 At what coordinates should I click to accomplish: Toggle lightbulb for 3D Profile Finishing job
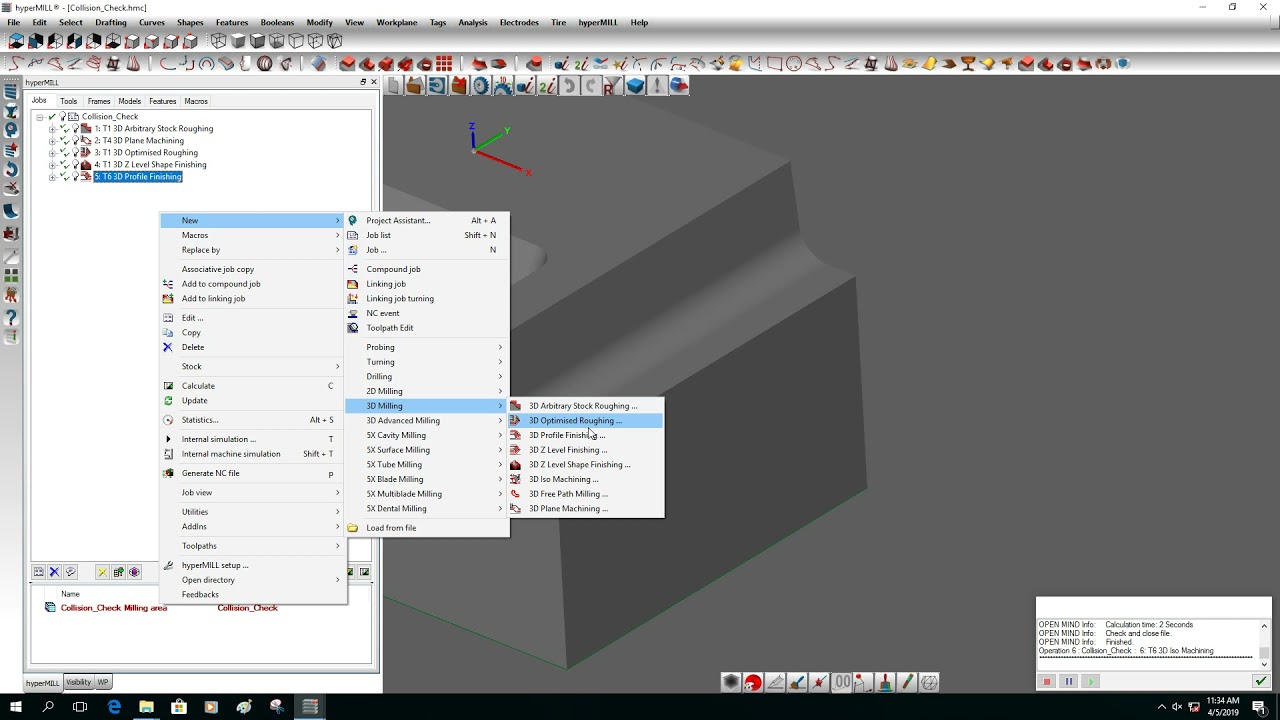pos(76,177)
